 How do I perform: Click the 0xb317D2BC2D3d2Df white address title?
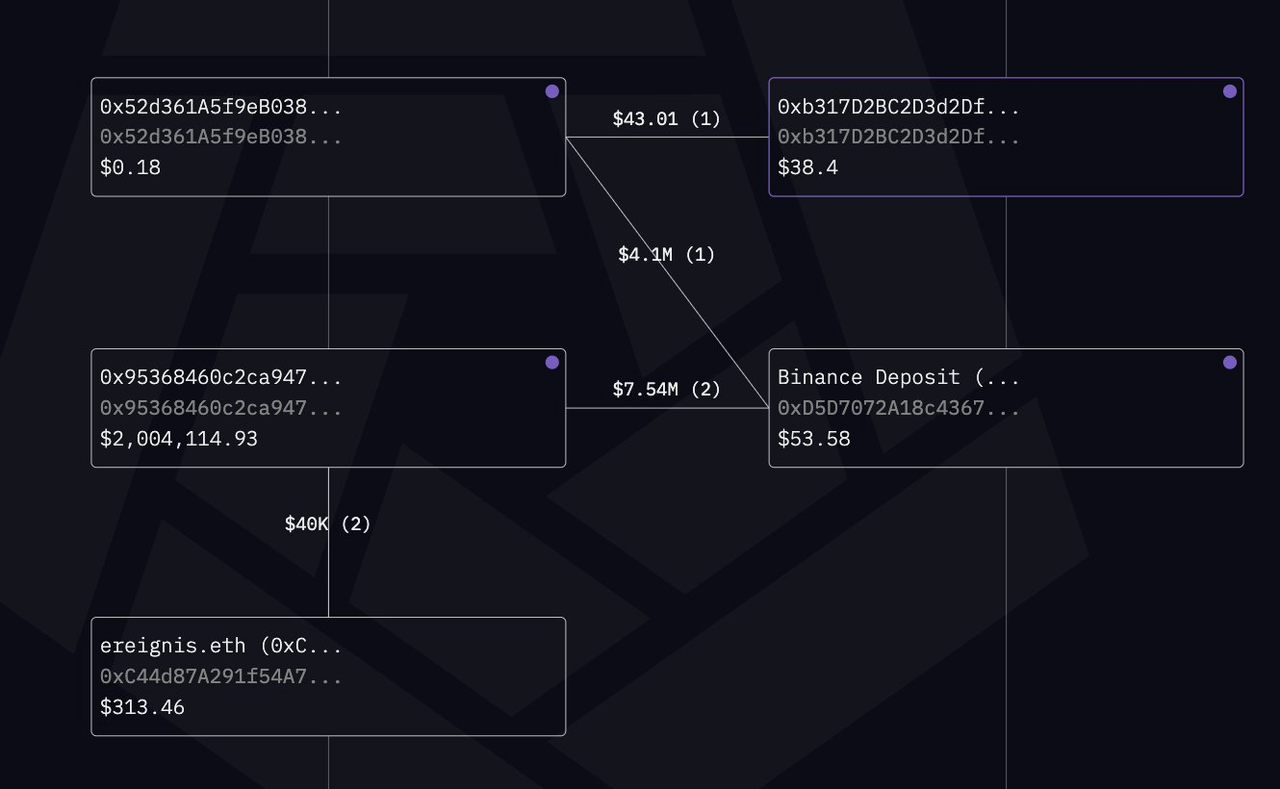898,106
